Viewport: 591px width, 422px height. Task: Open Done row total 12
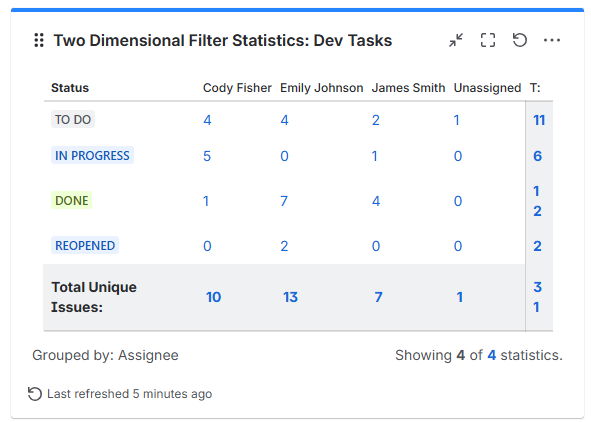(x=537, y=201)
